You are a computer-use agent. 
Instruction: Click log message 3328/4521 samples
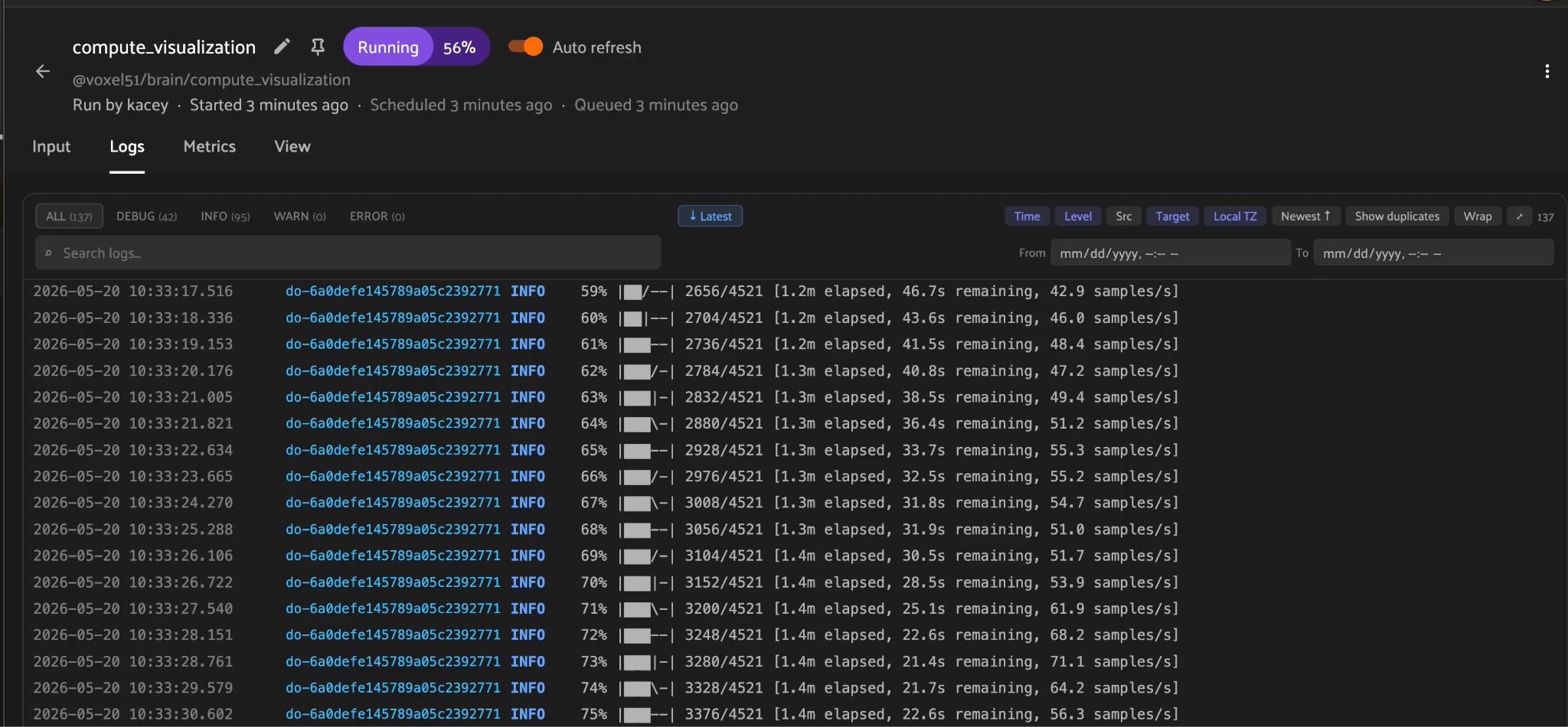(x=879, y=688)
